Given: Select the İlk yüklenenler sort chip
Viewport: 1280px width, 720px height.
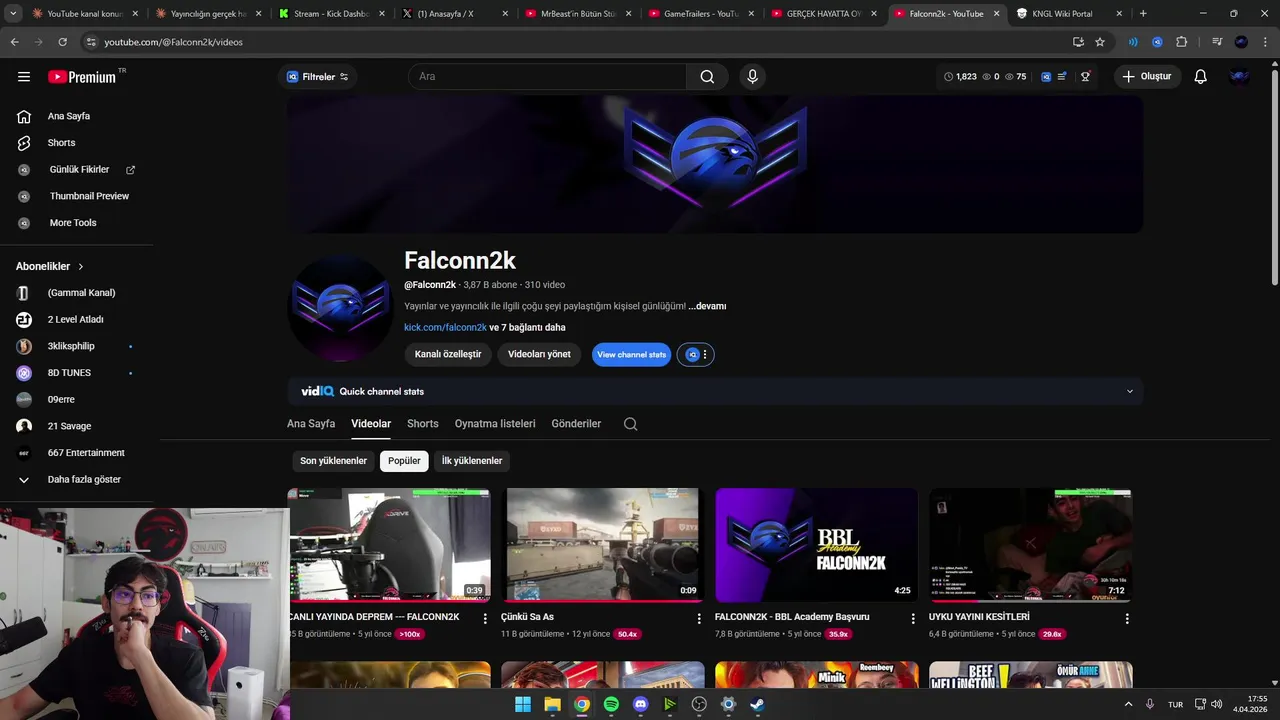Looking at the screenshot, I should click(x=472, y=461).
